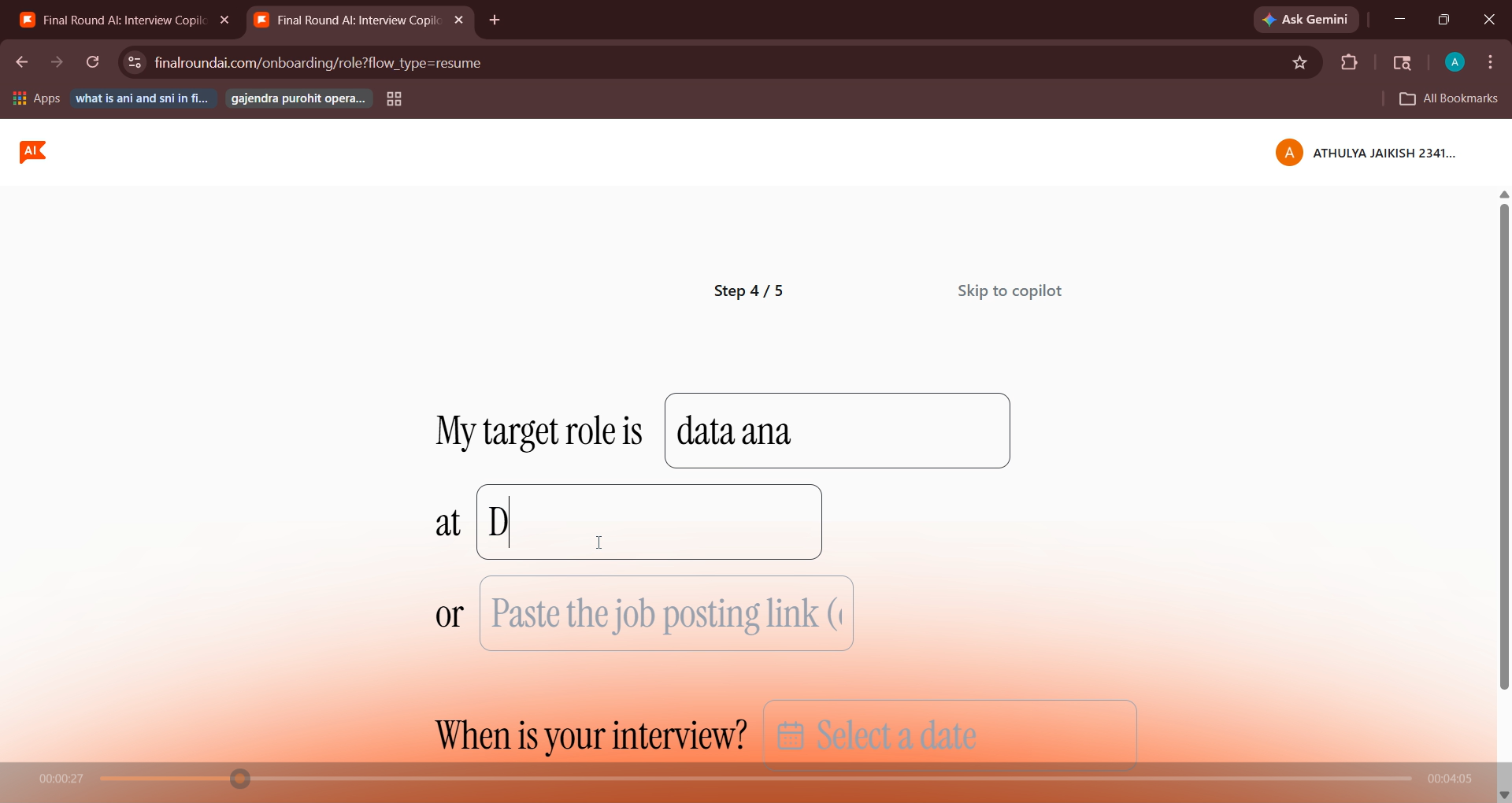Open the 'gajendra purohit opera...' bookmark

(x=298, y=98)
